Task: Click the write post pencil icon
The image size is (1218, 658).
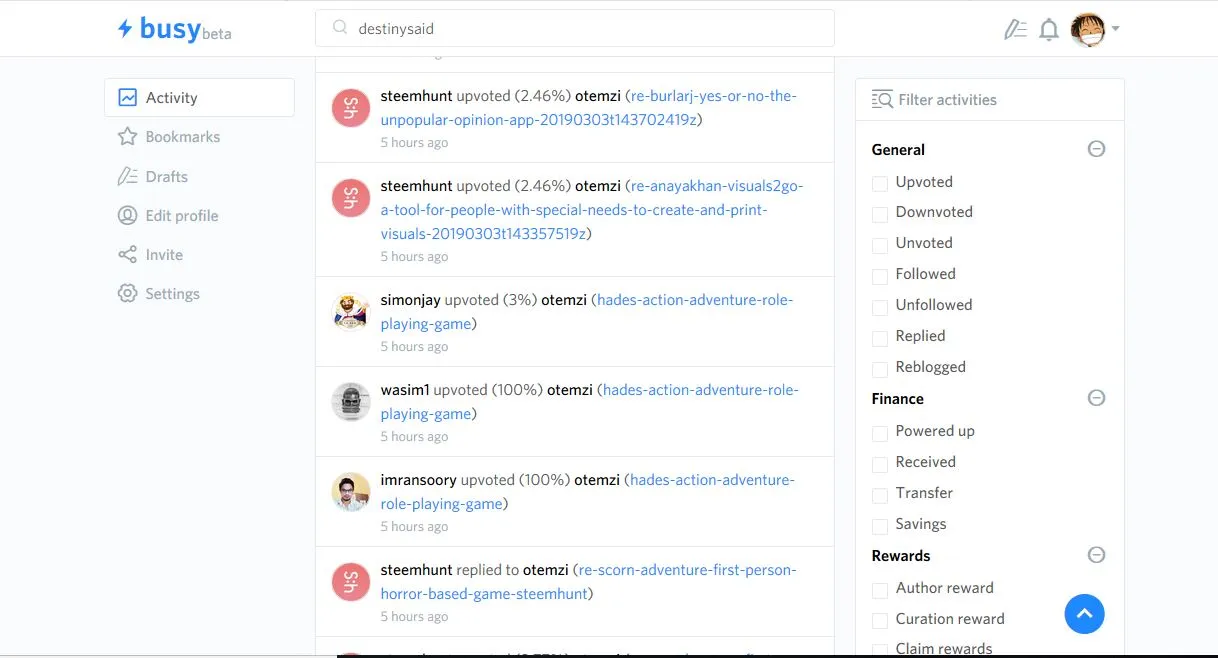Action: tap(1015, 30)
